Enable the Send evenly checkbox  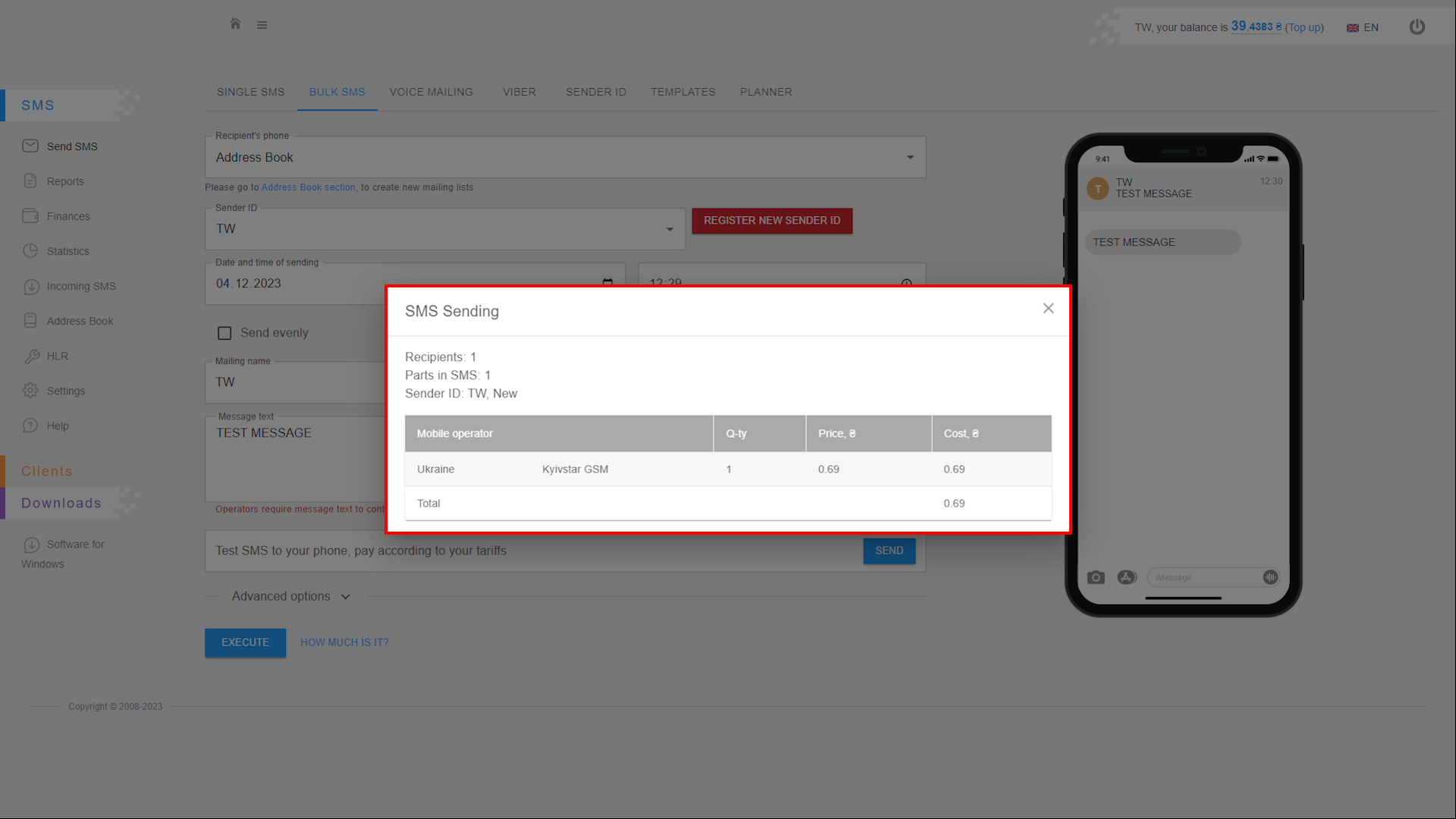point(224,333)
